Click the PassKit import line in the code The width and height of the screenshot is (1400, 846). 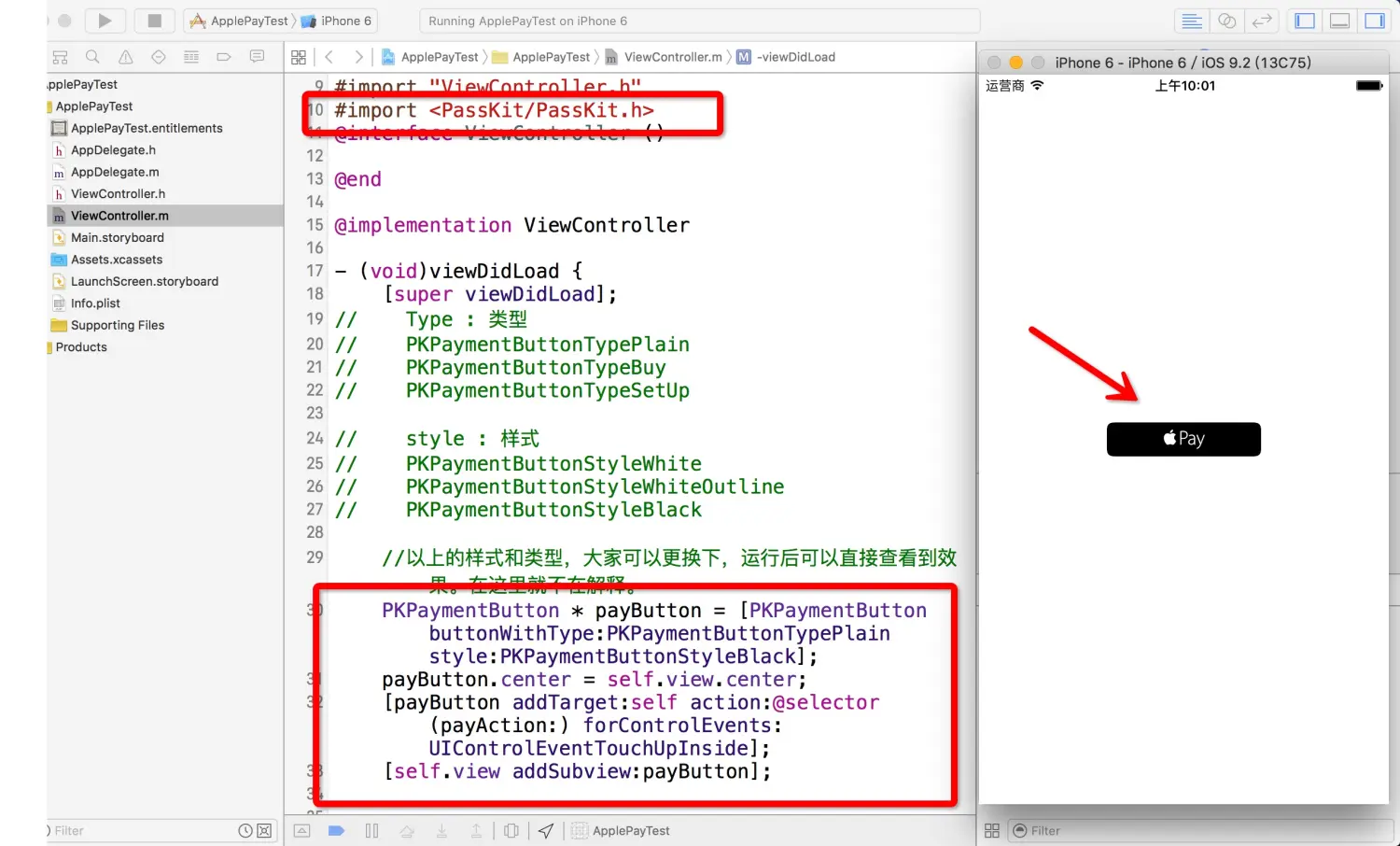(x=495, y=110)
